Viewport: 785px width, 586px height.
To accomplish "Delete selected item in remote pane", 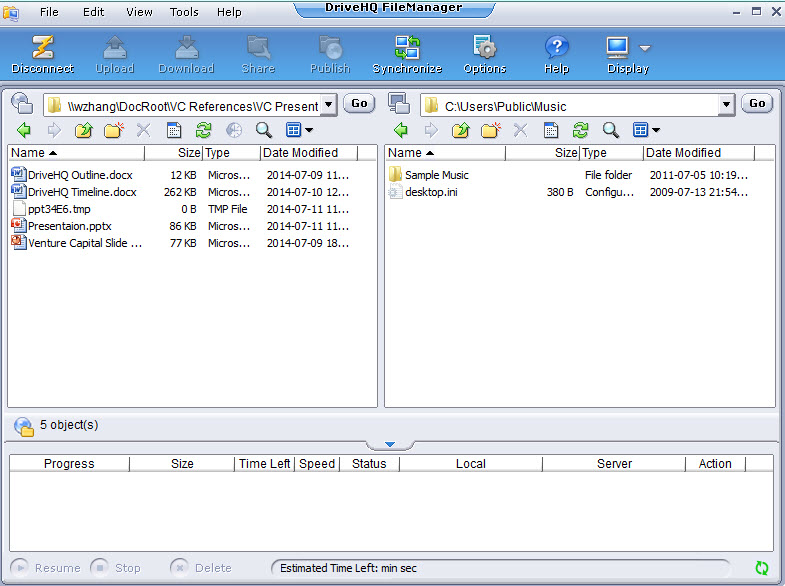I will coord(143,130).
